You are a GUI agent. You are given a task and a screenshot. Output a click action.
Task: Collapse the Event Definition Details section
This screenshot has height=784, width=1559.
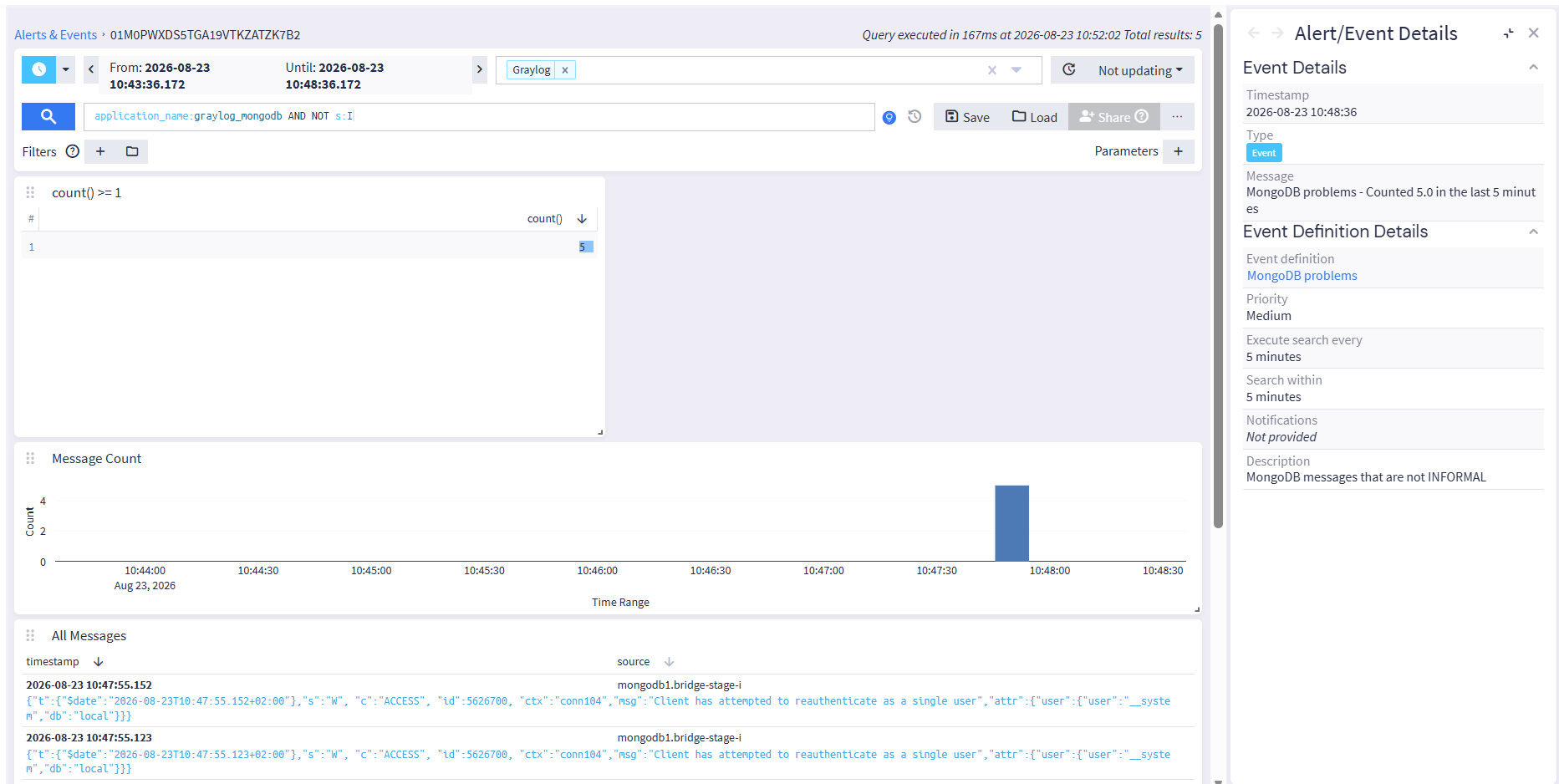tap(1533, 232)
